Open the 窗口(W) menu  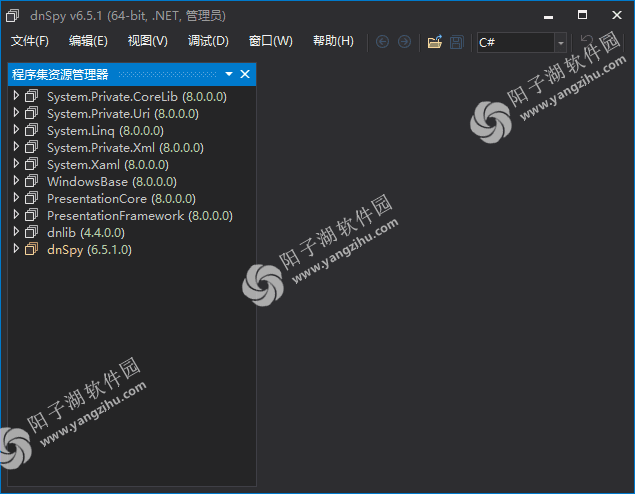(x=271, y=41)
